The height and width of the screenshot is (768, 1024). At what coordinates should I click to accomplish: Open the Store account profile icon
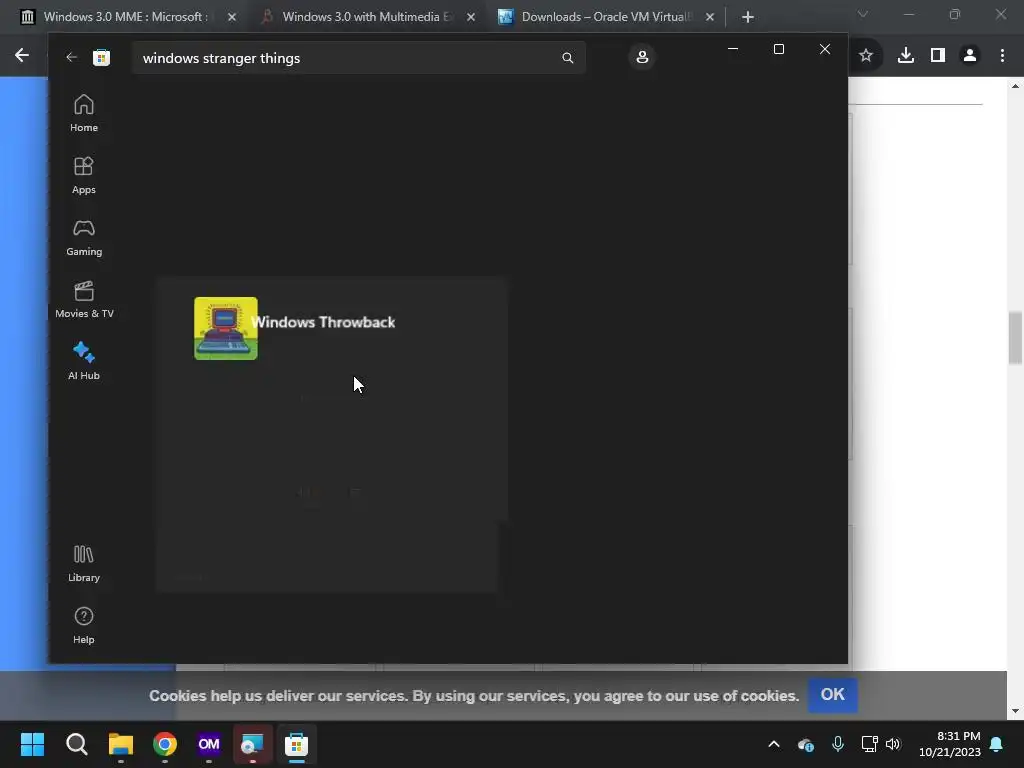pos(642,57)
